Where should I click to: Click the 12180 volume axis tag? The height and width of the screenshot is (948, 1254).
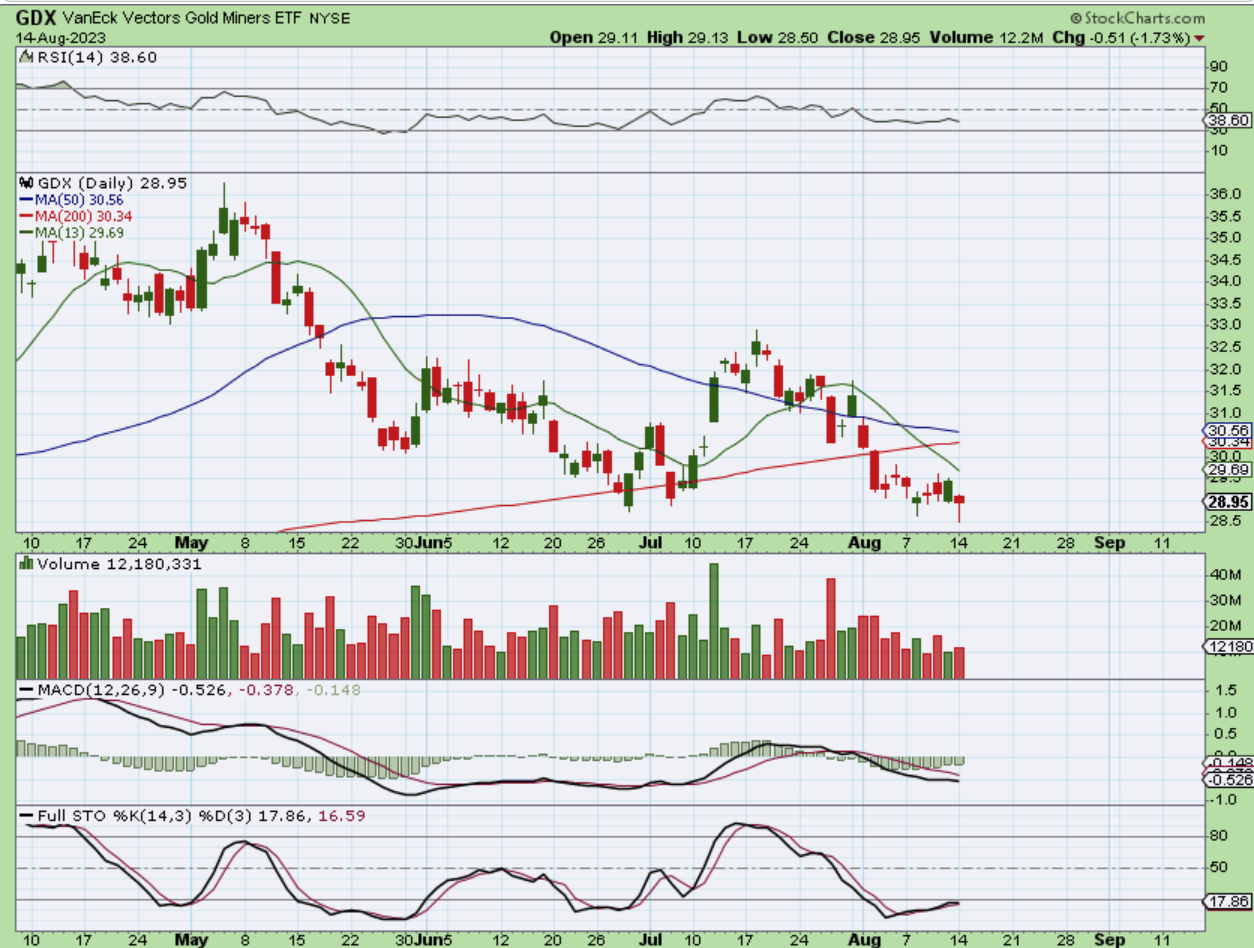click(1228, 647)
